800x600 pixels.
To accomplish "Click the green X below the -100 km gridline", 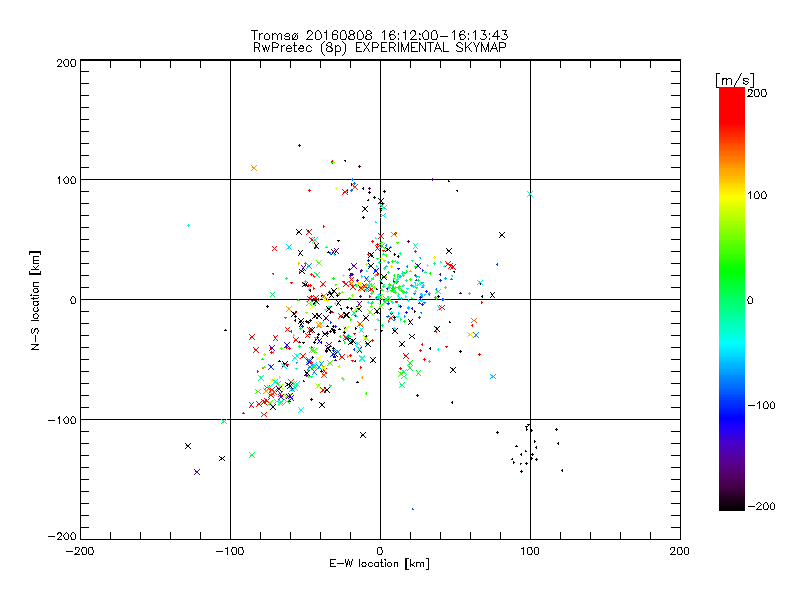I will 252,455.
